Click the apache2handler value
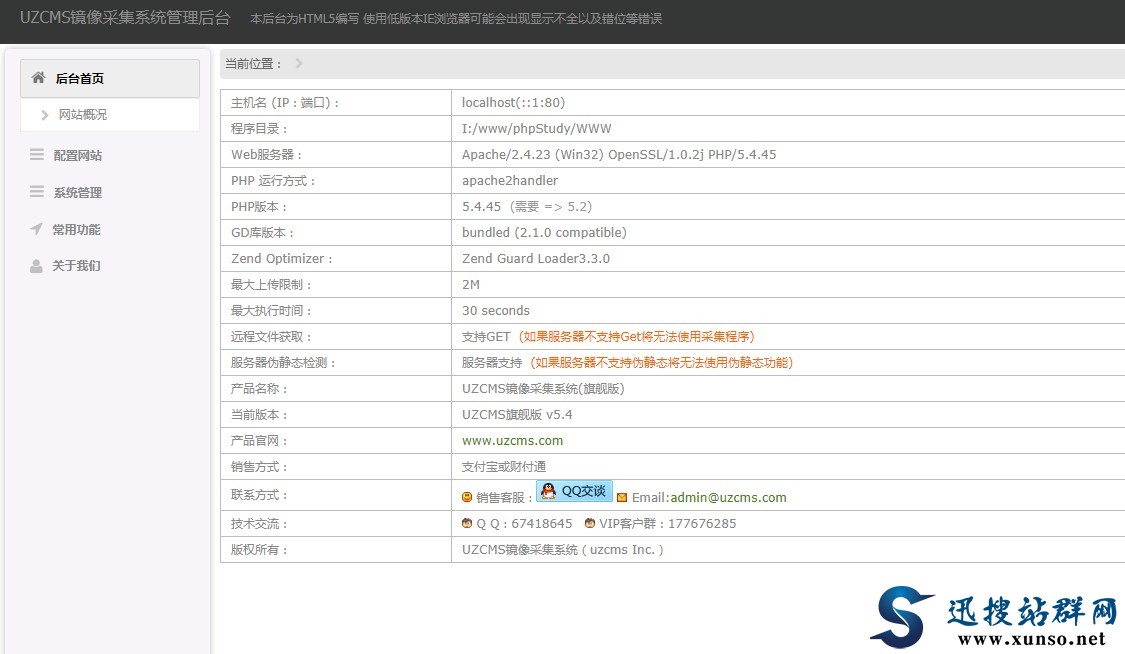1125x654 pixels. (510, 180)
